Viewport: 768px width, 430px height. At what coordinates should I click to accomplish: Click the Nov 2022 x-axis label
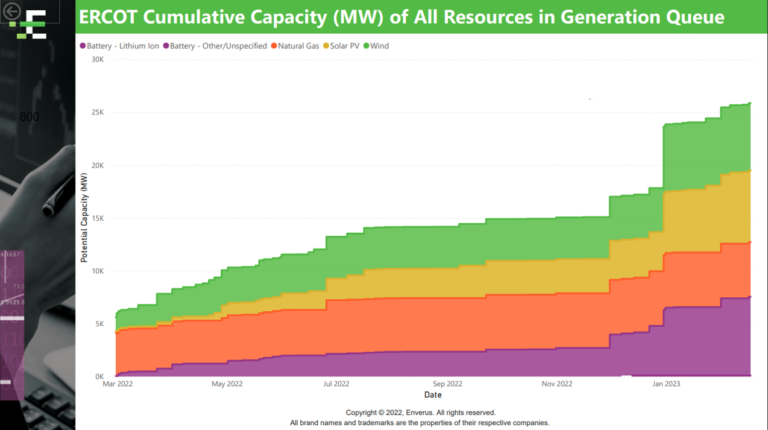point(557,384)
